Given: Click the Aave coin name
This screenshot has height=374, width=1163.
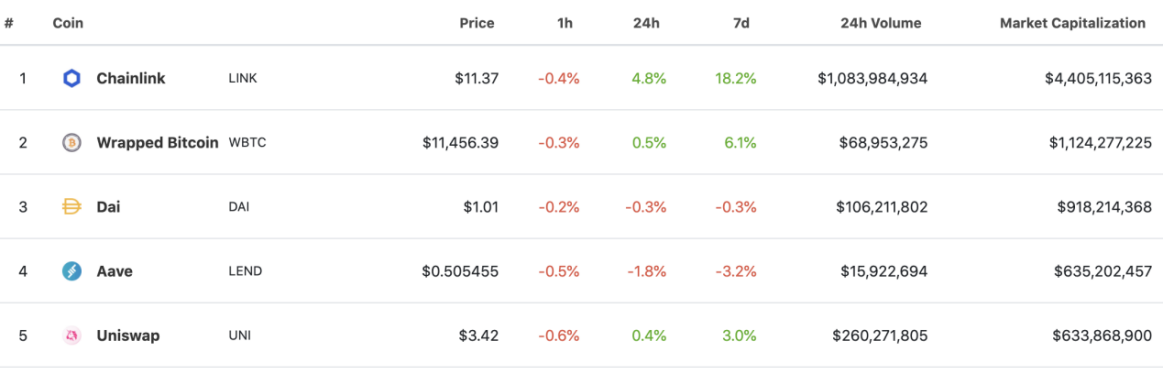Looking at the screenshot, I should (114, 272).
